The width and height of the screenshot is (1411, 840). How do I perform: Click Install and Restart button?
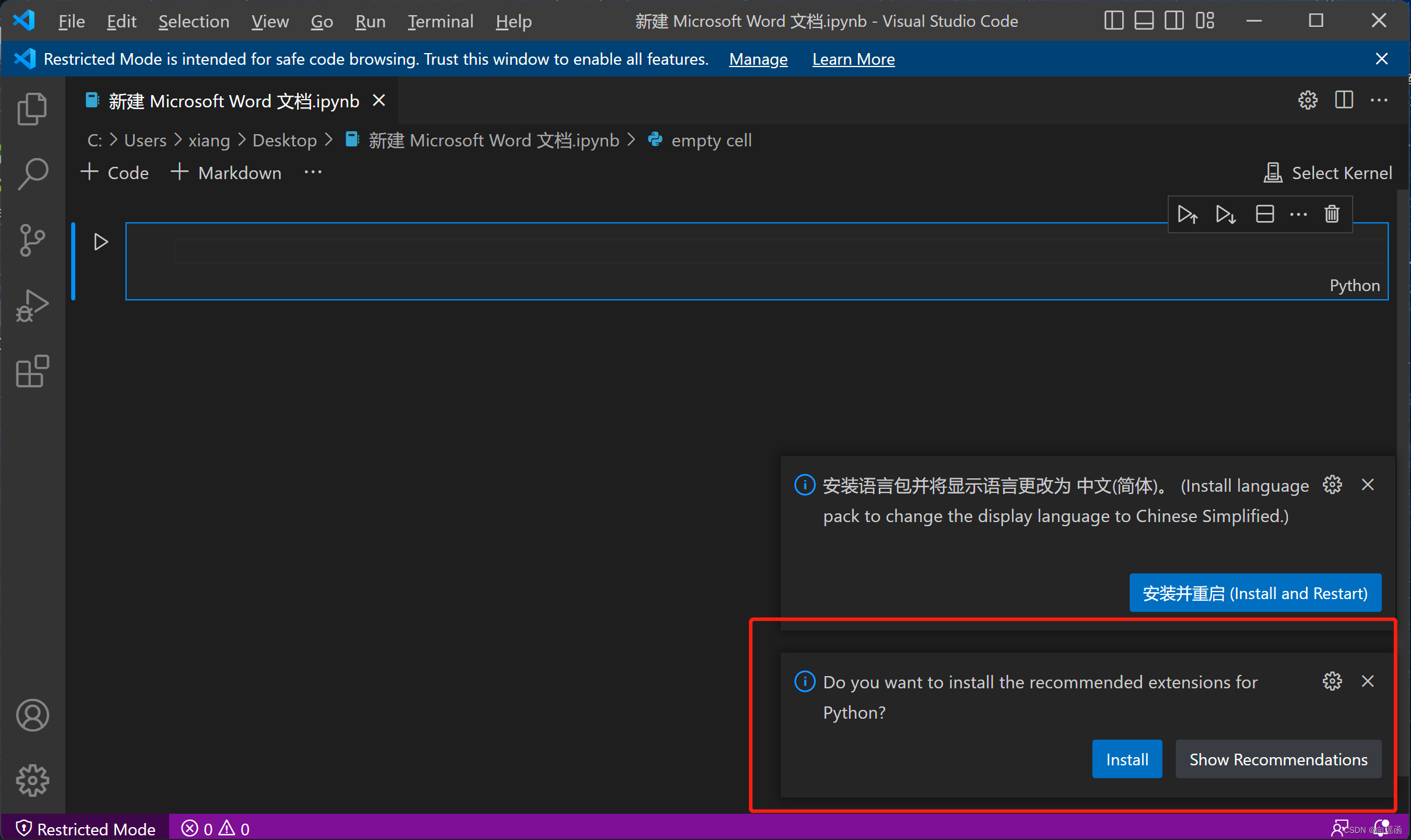tap(1255, 593)
